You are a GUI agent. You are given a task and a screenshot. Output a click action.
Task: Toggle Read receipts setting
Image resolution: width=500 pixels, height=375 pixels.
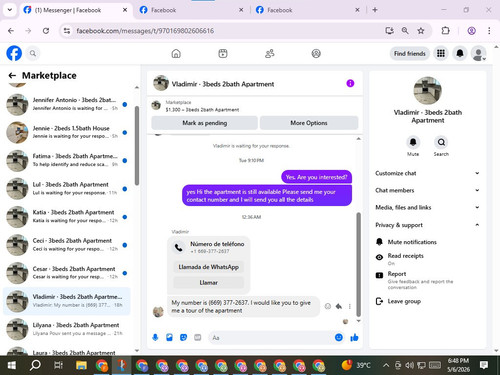(427, 259)
